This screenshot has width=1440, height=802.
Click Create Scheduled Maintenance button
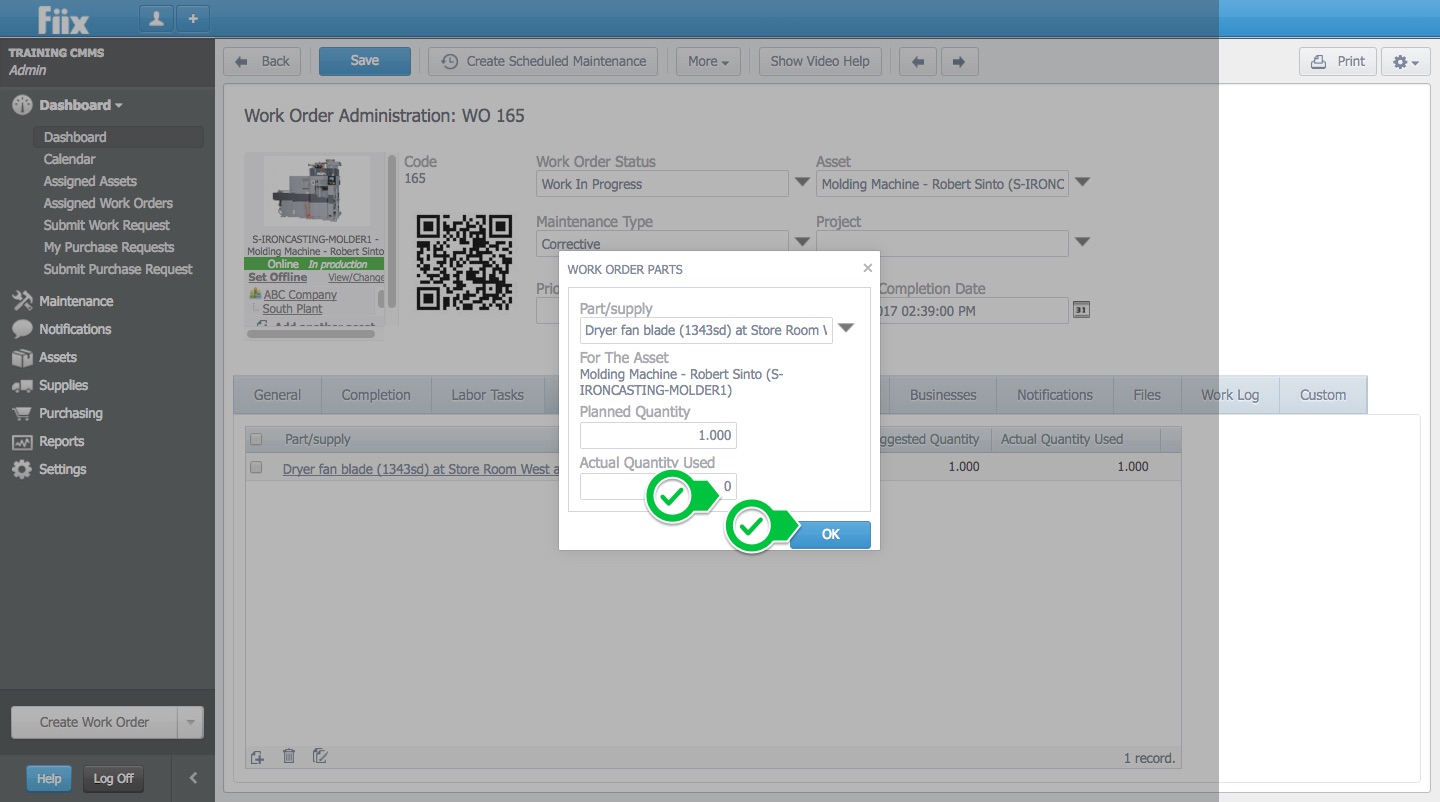(544, 61)
